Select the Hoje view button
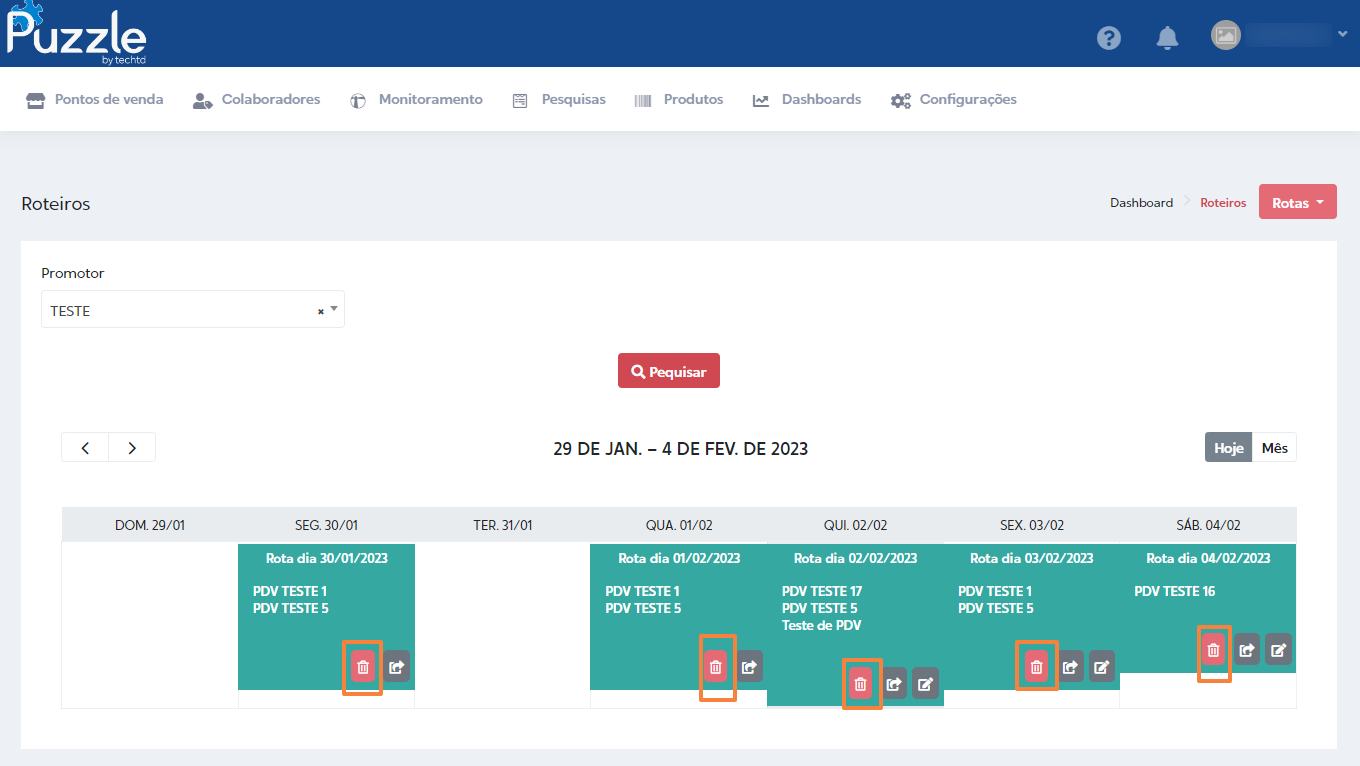The width and height of the screenshot is (1360, 766). click(1228, 448)
